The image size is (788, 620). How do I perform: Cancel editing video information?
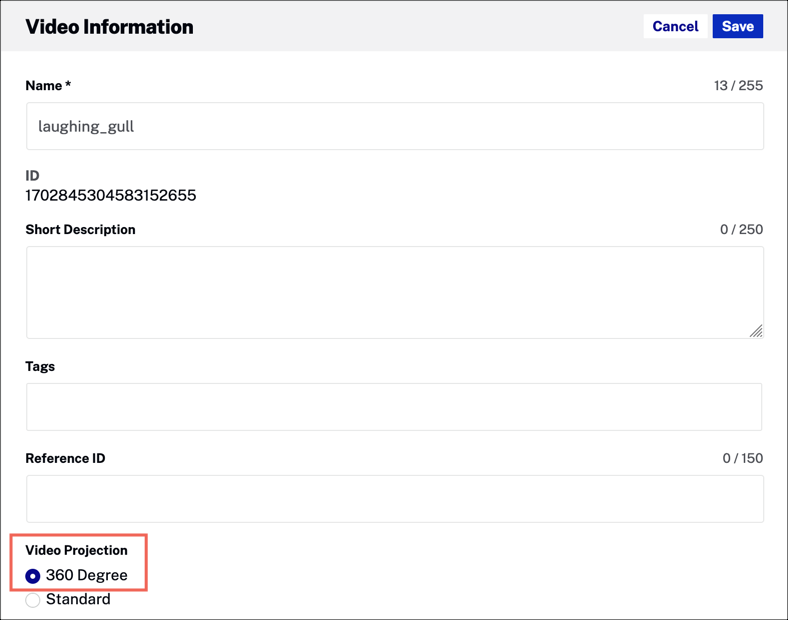pyautogui.click(x=675, y=27)
